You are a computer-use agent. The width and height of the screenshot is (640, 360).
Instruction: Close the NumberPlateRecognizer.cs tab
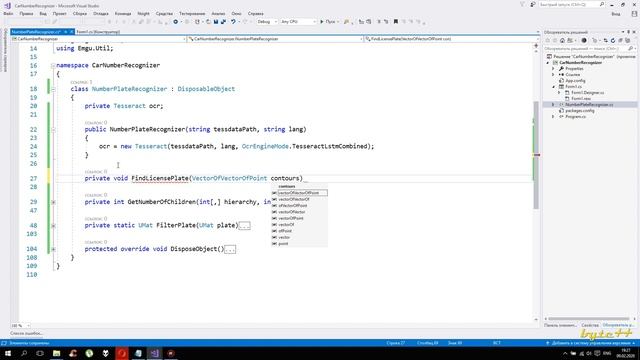(x=71, y=32)
